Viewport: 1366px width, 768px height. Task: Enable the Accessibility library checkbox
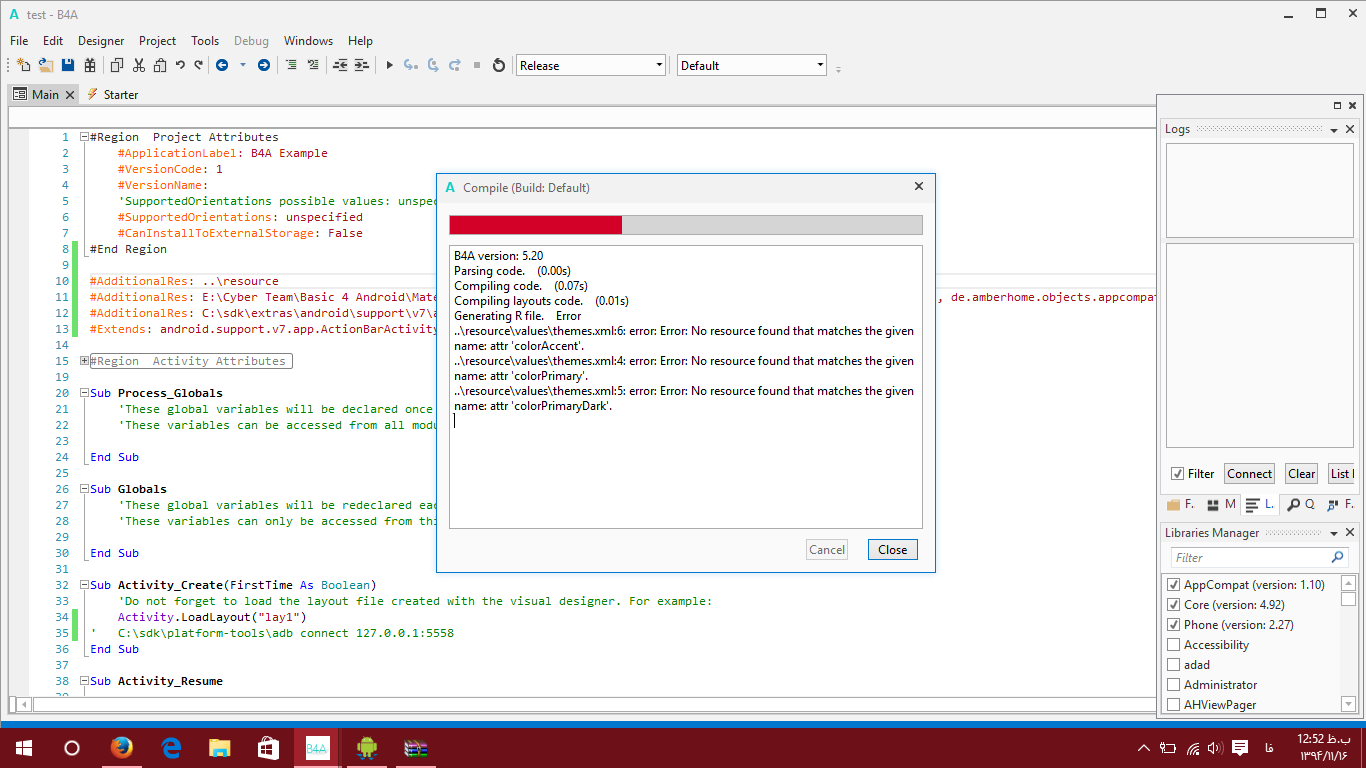(1174, 645)
